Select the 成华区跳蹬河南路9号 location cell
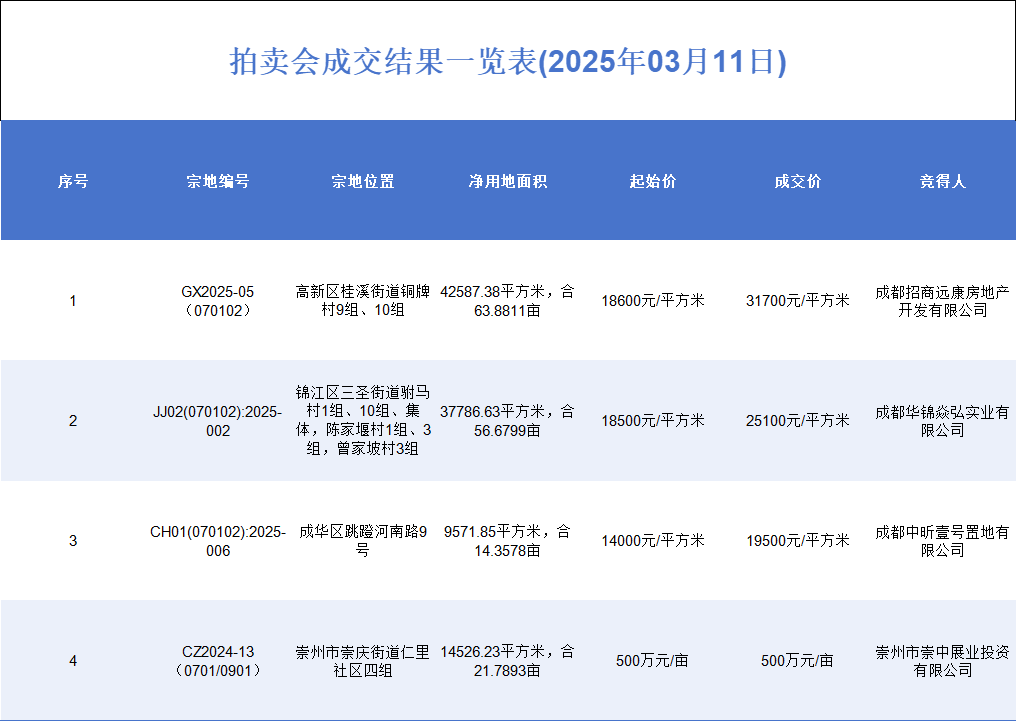The image size is (1016, 721). (363, 541)
